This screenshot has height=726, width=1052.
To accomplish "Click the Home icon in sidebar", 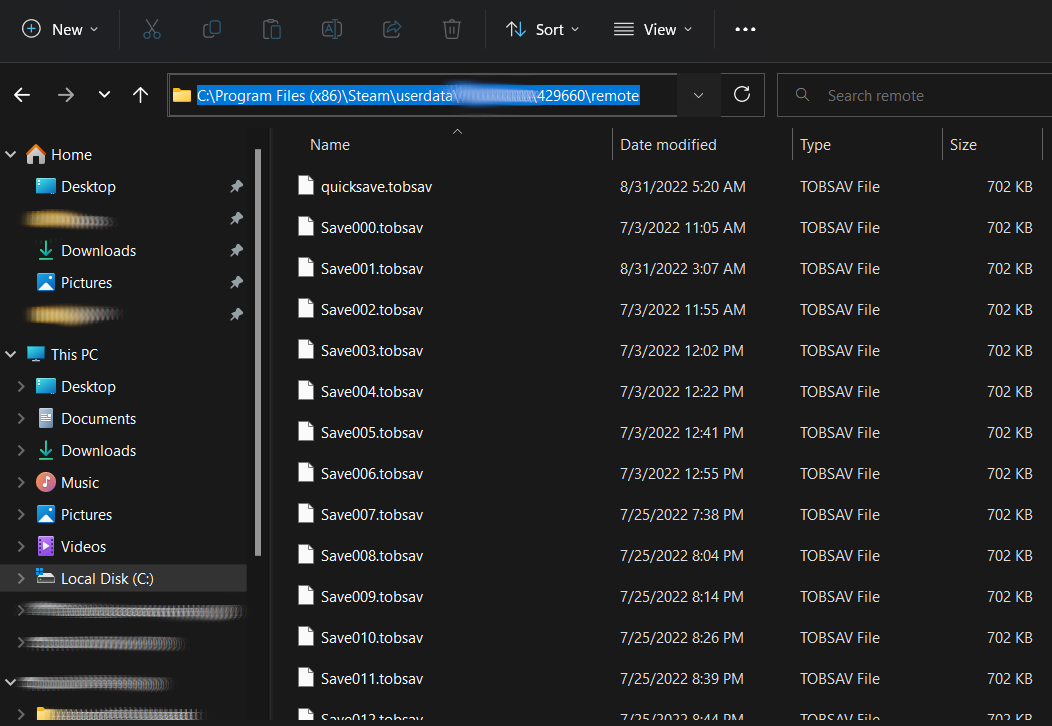I will tap(36, 154).
